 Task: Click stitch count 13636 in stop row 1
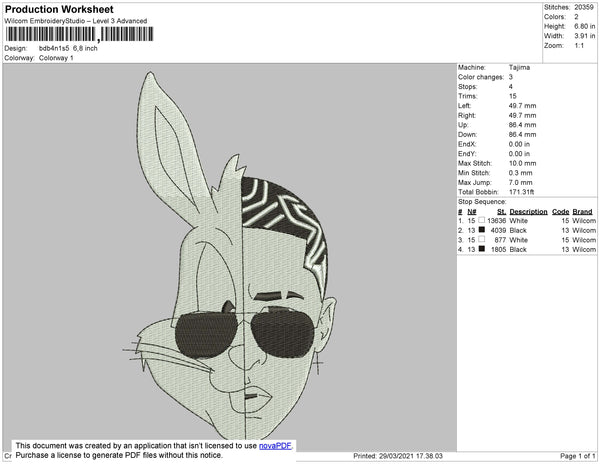(497, 221)
